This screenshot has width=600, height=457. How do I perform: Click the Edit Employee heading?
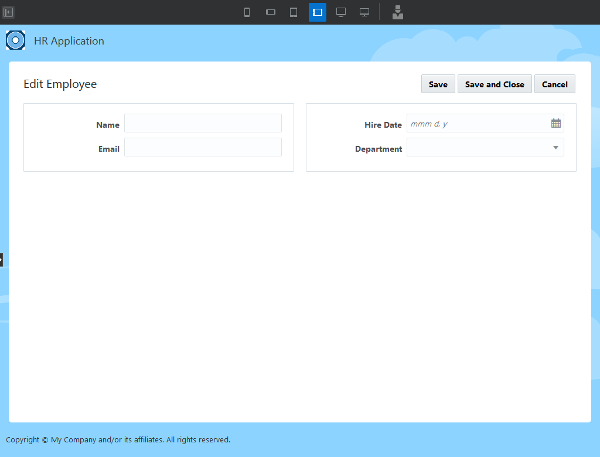click(x=60, y=84)
